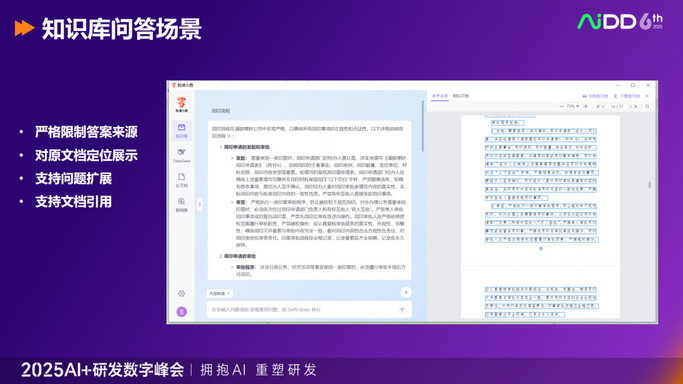Search within document using magnifier icon
The height and width of the screenshot is (384, 683).
[x=647, y=106]
